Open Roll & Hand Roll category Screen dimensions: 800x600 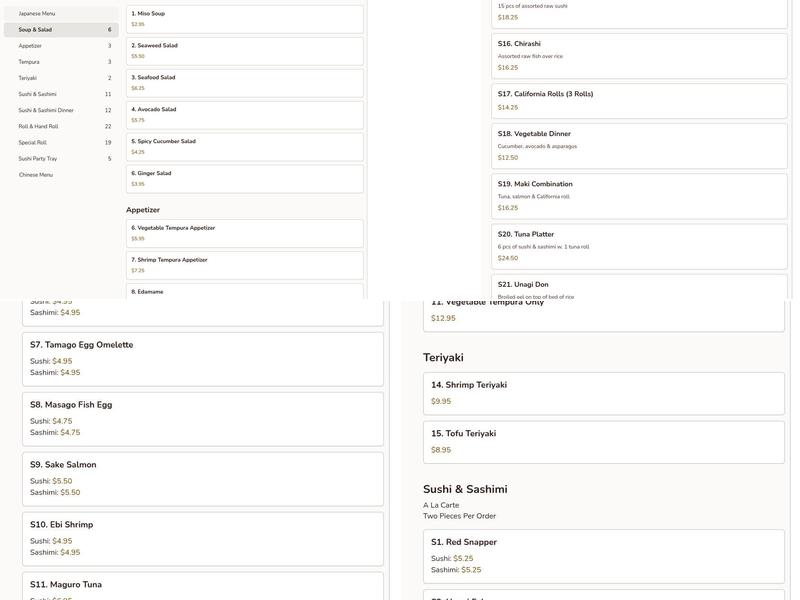[60, 126]
